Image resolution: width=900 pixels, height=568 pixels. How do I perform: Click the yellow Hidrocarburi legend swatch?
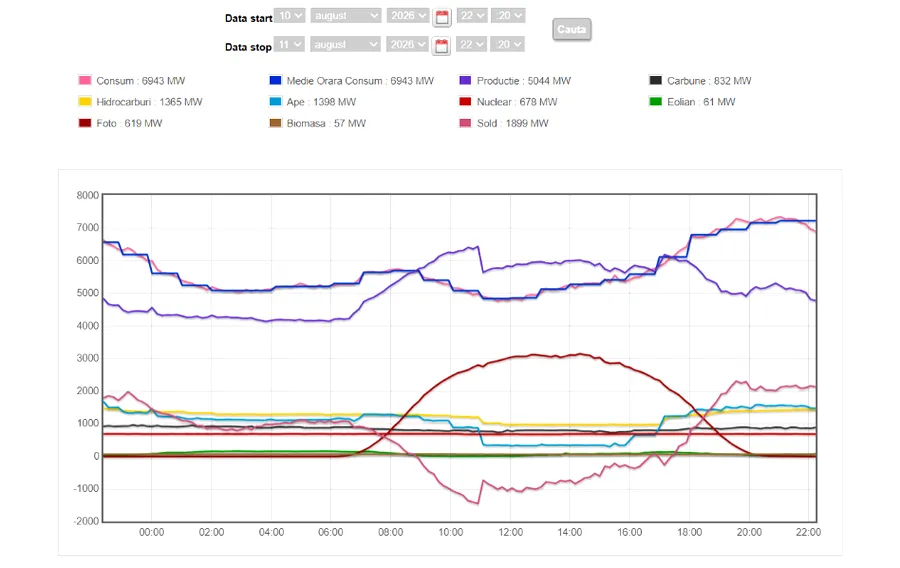click(85, 102)
